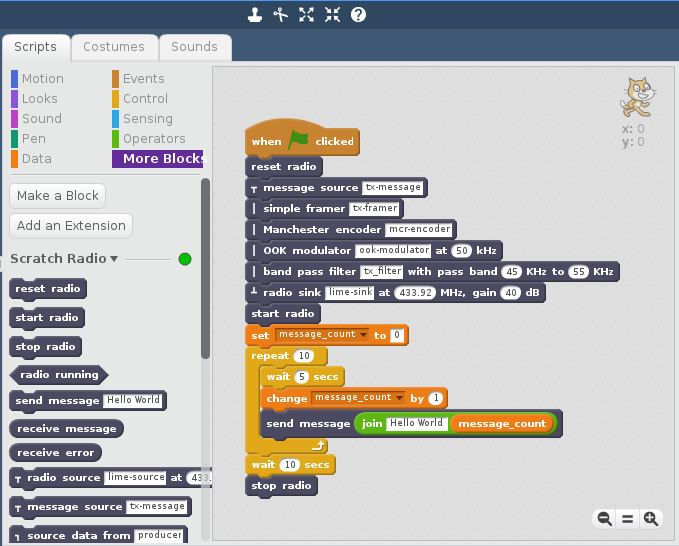Image resolution: width=679 pixels, height=546 pixels.
Task: Click the Make a Block button
Action: click(x=58, y=196)
